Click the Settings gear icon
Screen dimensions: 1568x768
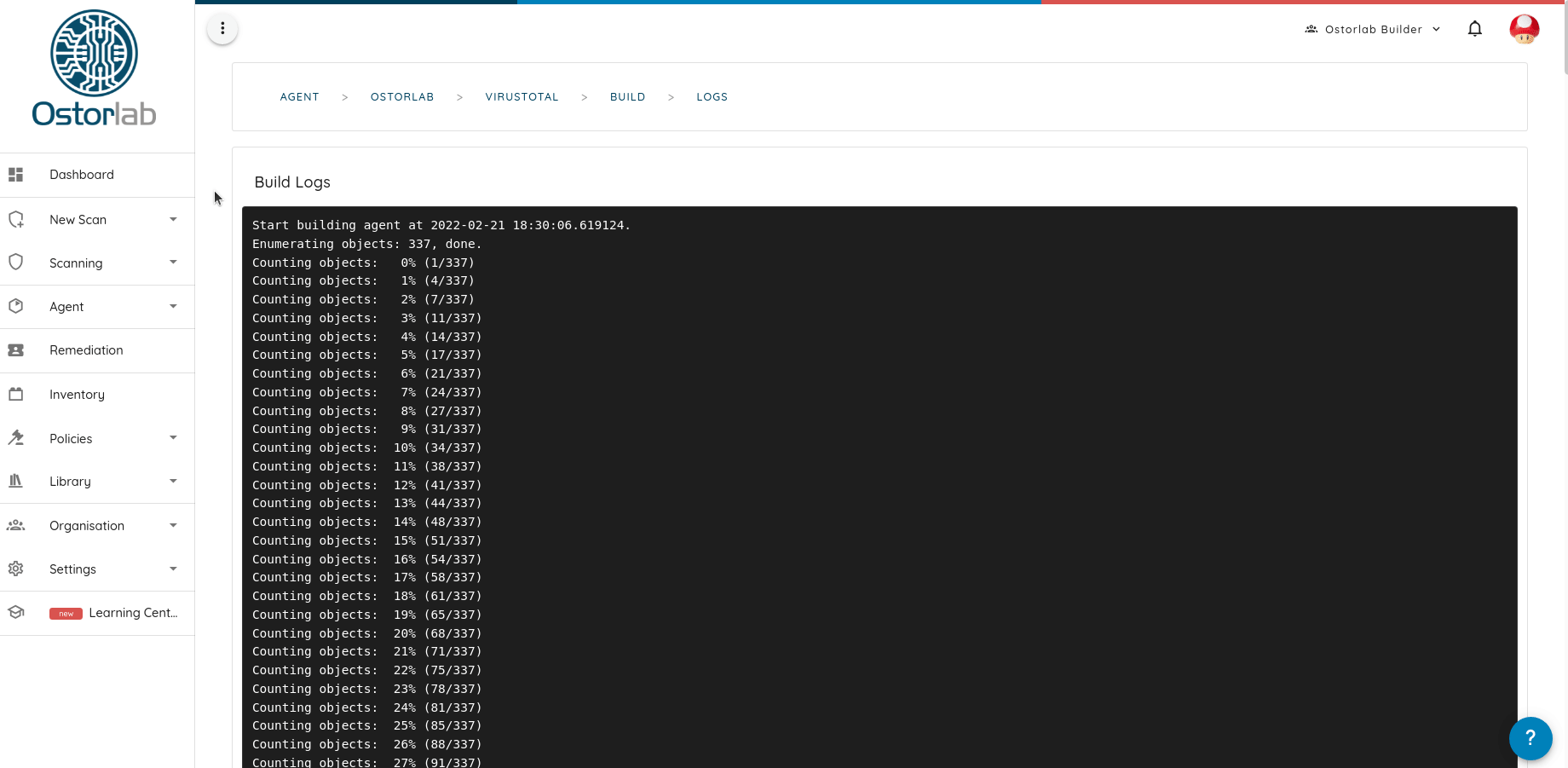[x=15, y=569]
